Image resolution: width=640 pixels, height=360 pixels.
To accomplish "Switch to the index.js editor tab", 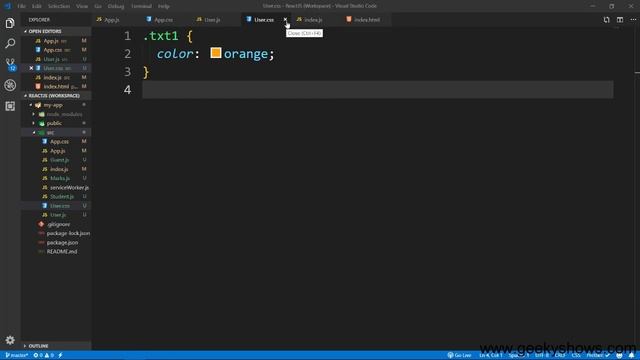I will [317, 20].
